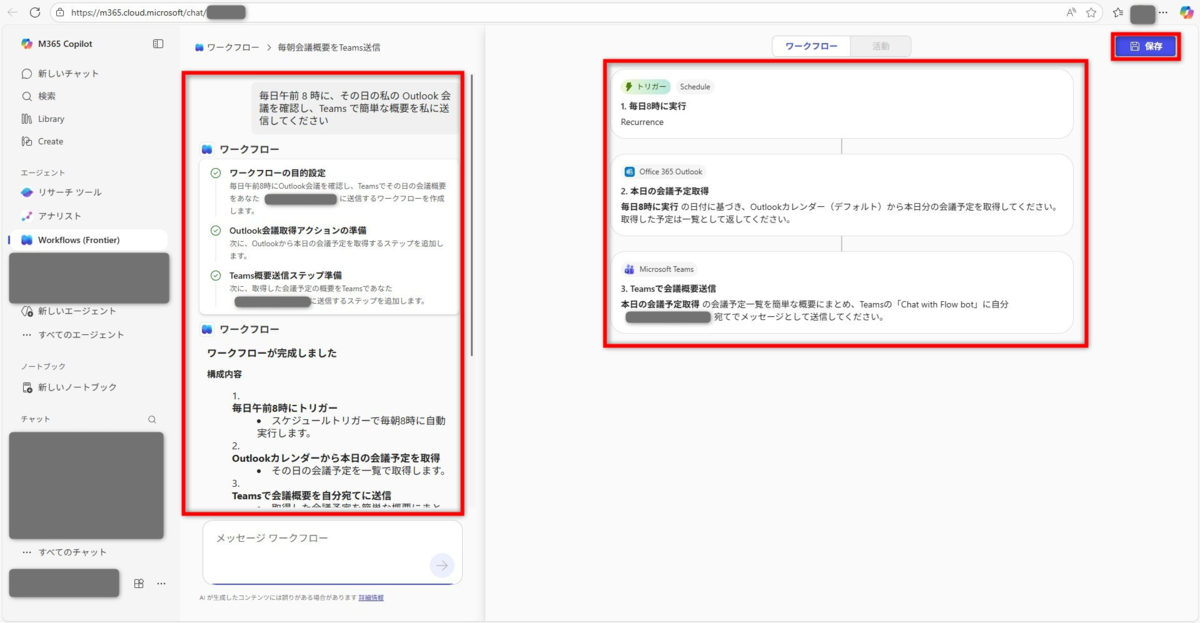Click the search icon beside チャット heading

152,420
